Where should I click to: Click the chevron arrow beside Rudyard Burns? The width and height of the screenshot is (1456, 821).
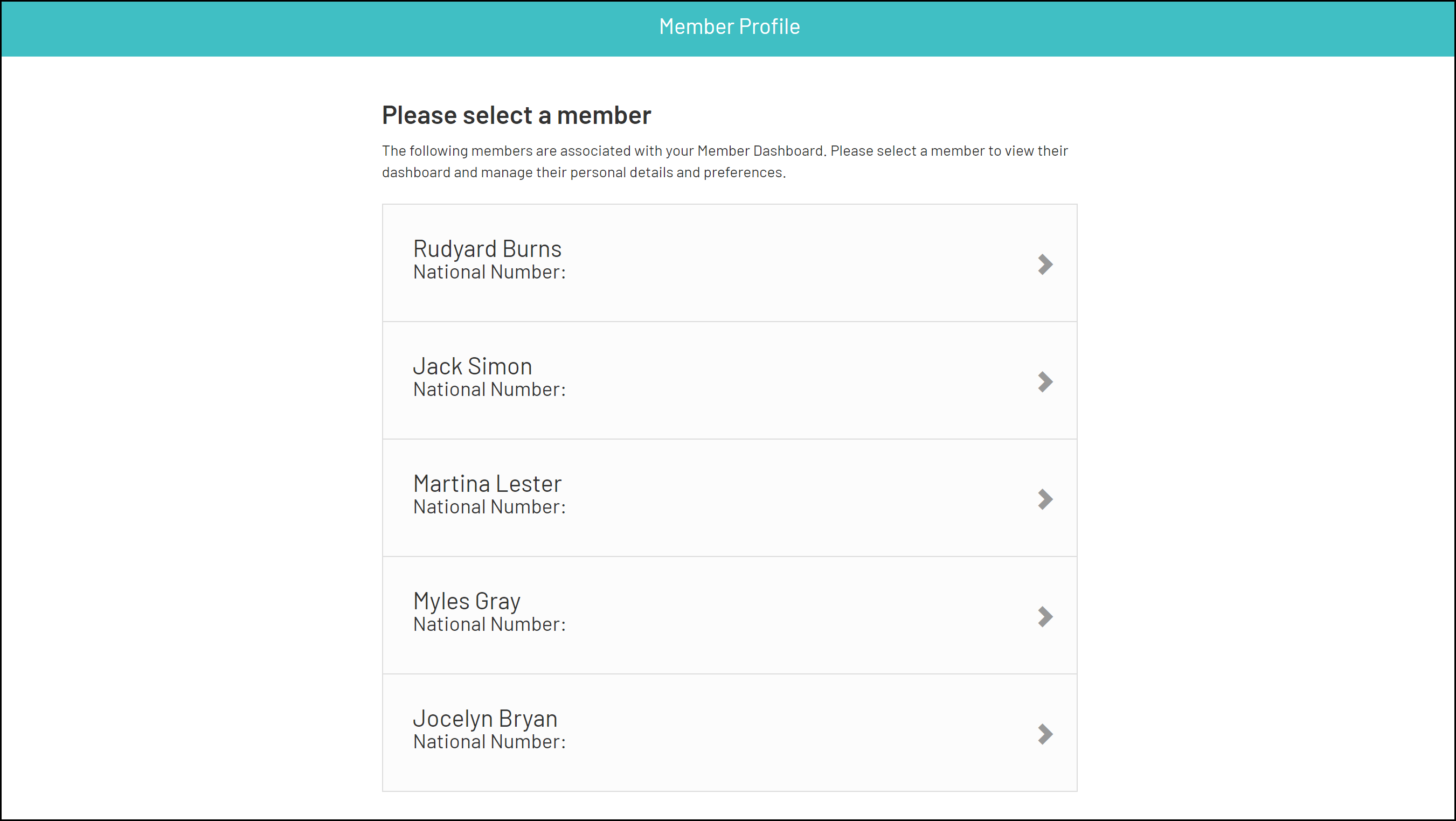[x=1045, y=264]
